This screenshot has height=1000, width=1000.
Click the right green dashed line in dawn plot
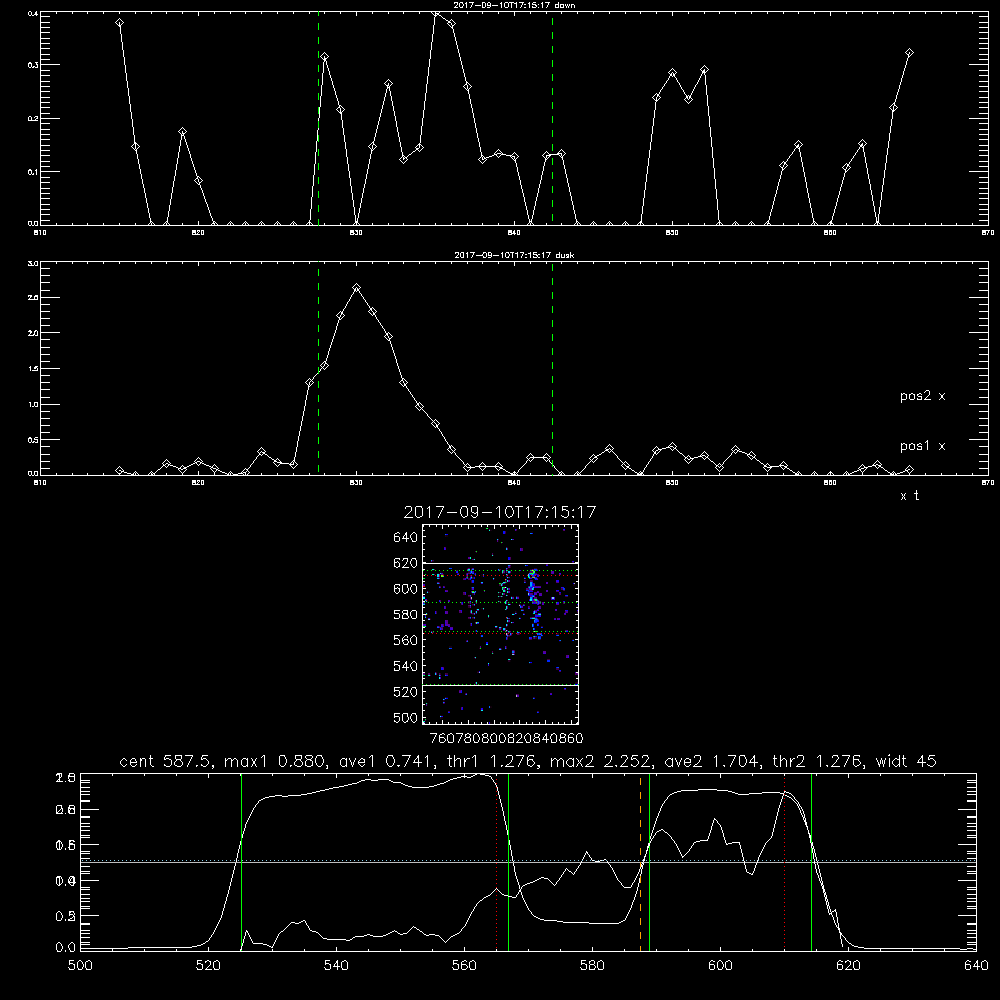coord(552,119)
